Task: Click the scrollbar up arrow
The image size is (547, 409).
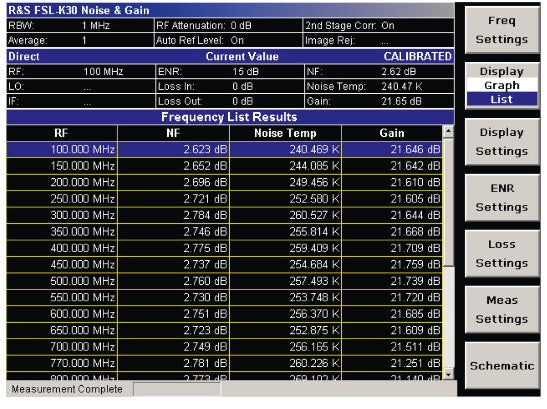Action: pos(448,132)
